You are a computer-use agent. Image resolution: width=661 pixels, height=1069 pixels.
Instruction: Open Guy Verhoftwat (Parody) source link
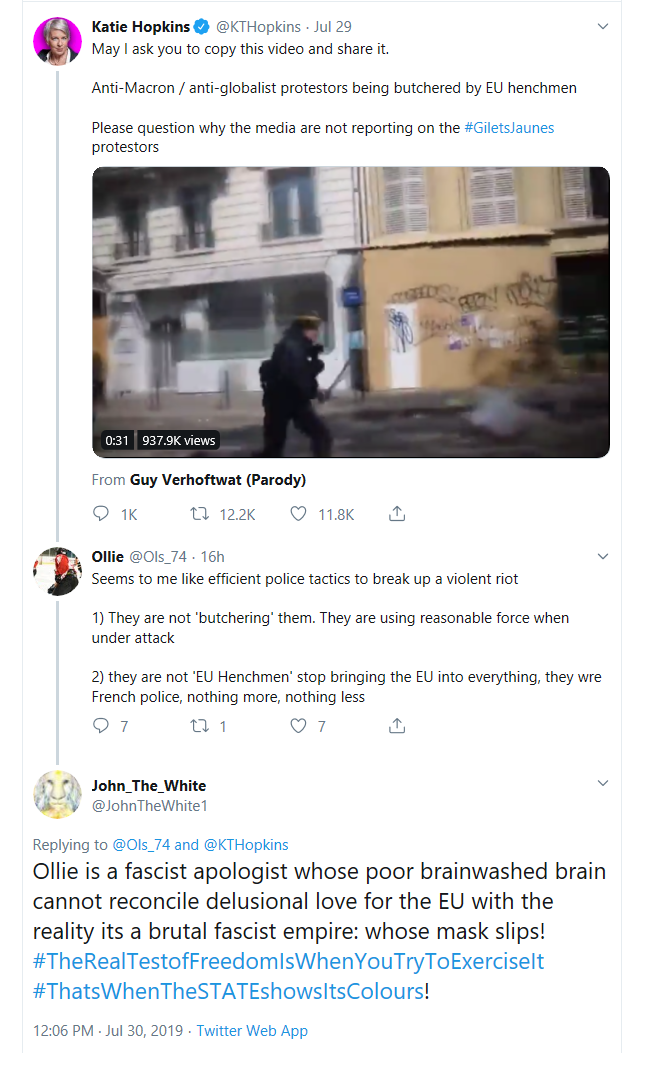[218, 480]
